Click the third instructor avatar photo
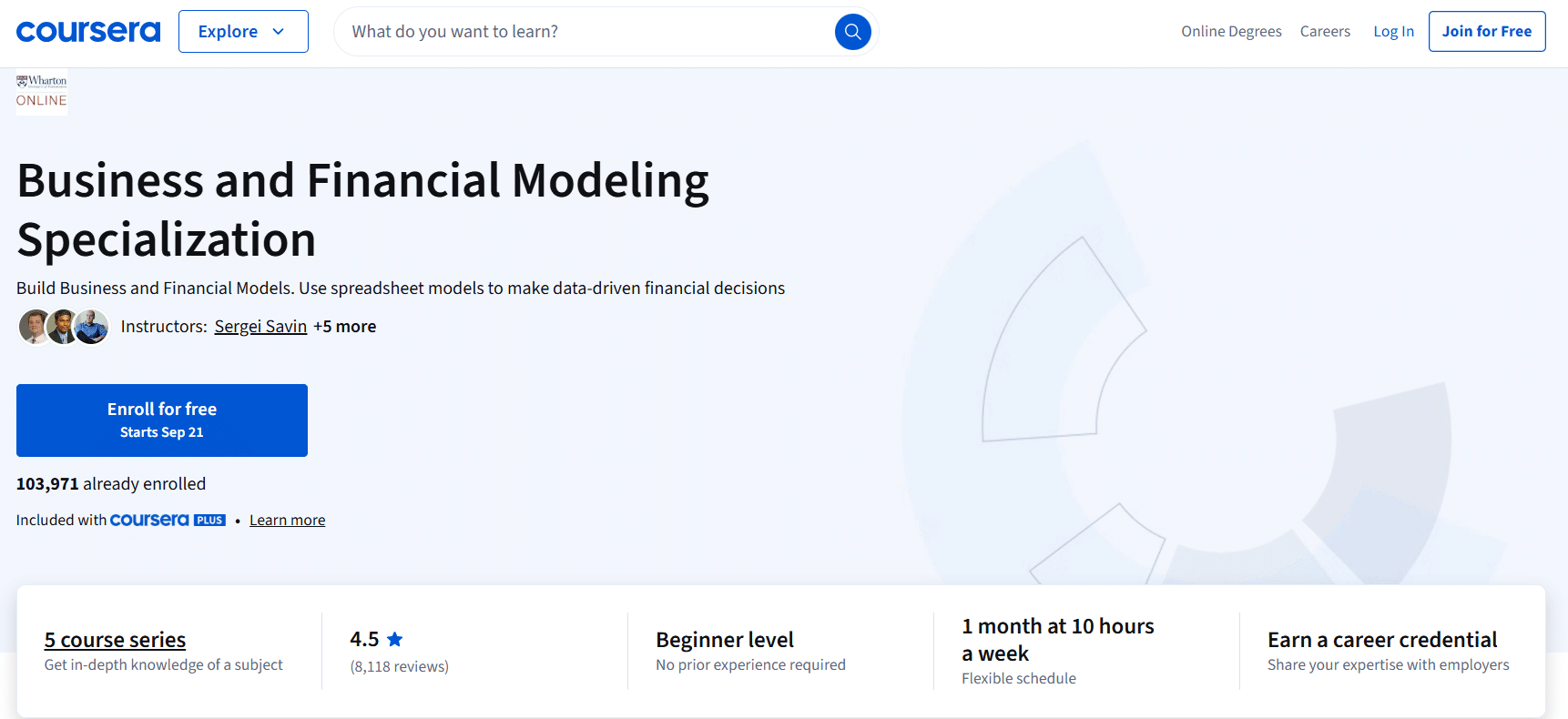This screenshot has width=1568, height=719. point(92,327)
